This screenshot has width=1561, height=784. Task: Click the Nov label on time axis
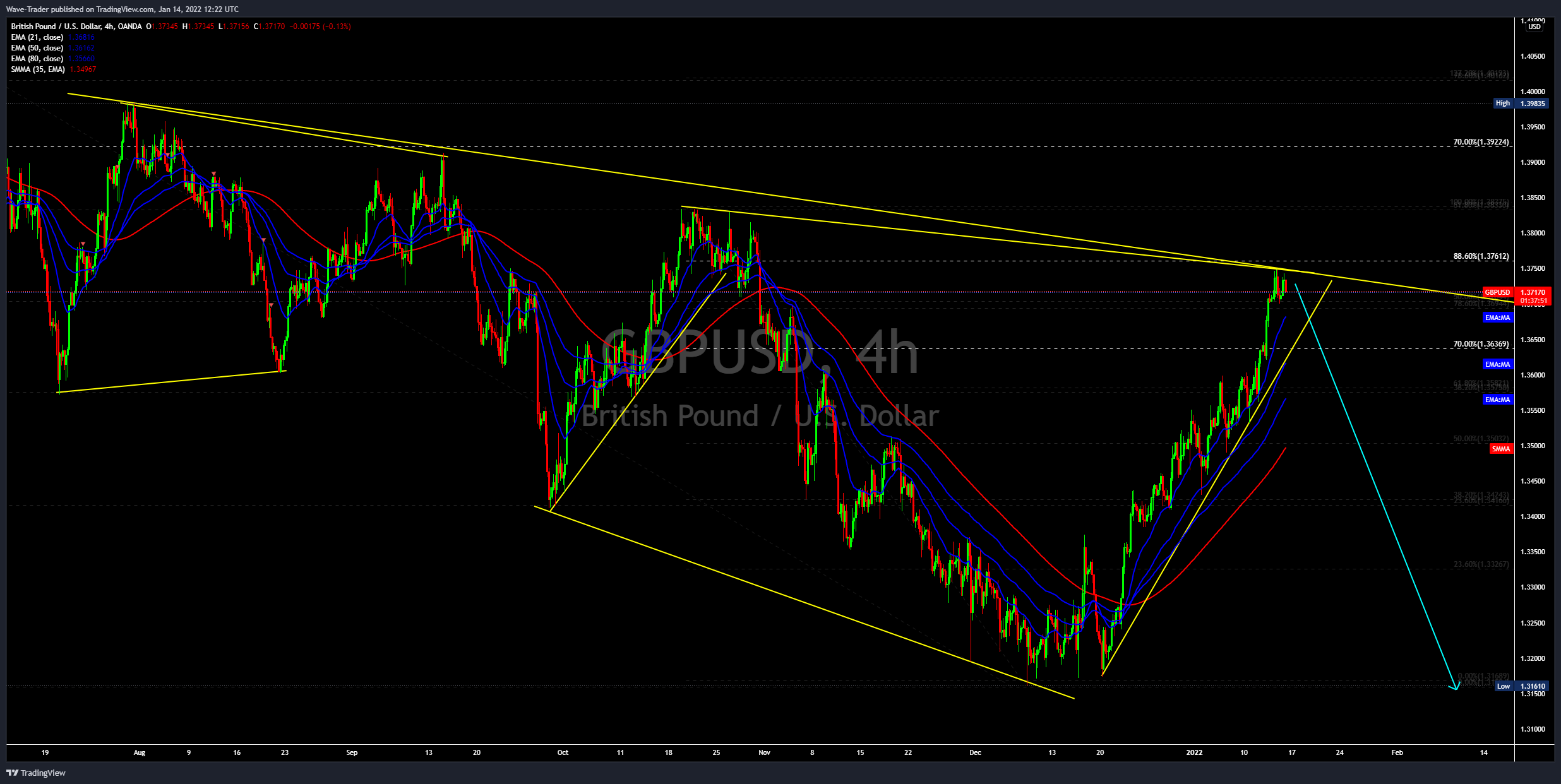764,752
